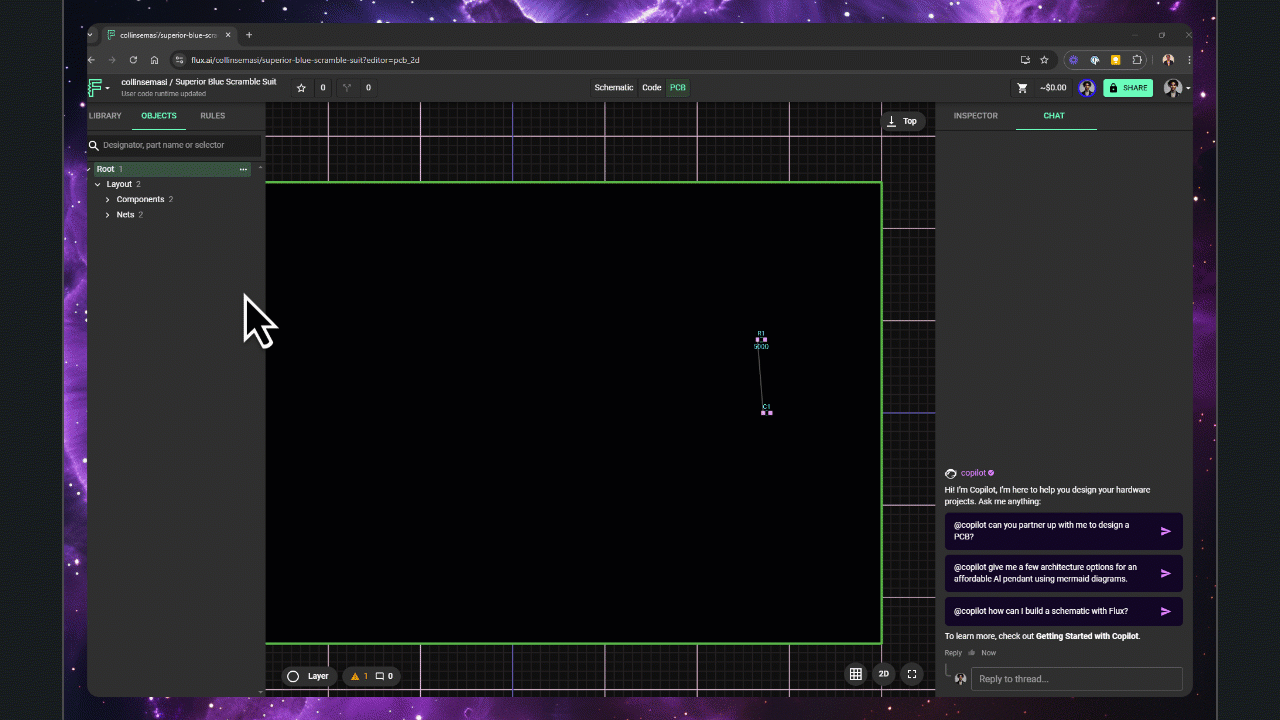Screen dimensions: 1280x720
Task: Open Getting Started with Copilot link
Action: [x=1087, y=636]
